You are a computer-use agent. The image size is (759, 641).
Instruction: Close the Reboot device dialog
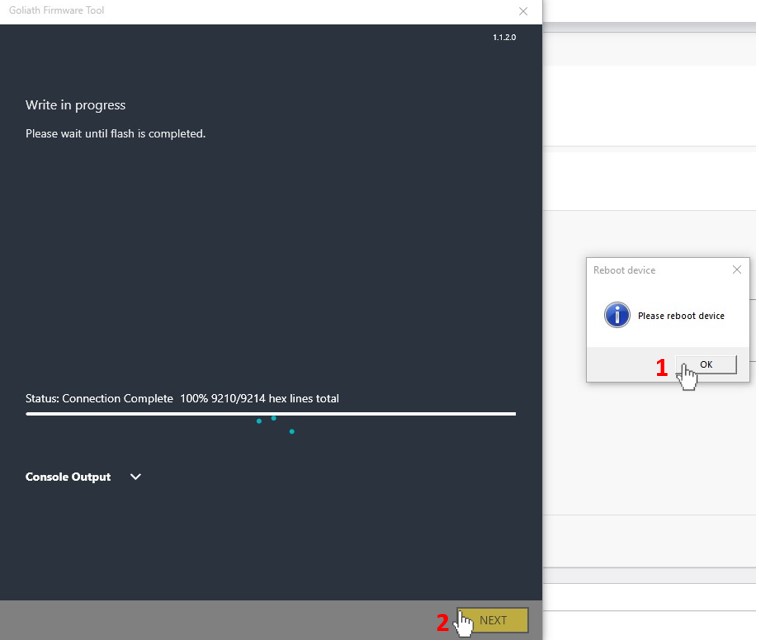[737, 270]
